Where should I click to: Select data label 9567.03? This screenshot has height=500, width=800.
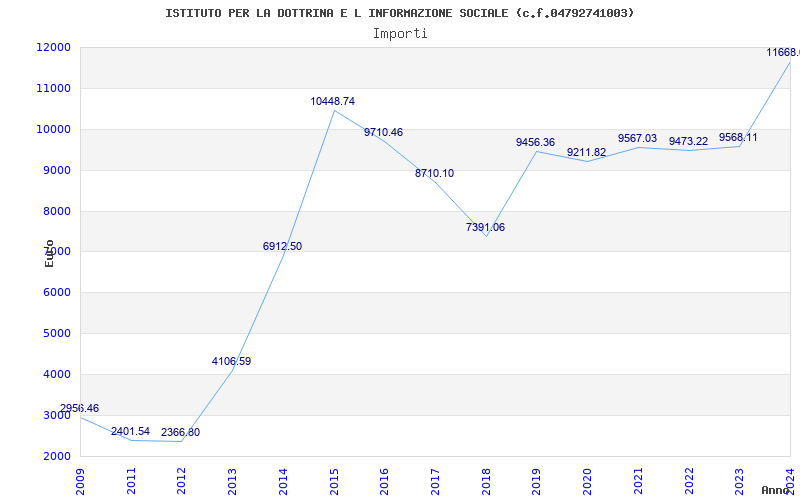tap(637, 139)
